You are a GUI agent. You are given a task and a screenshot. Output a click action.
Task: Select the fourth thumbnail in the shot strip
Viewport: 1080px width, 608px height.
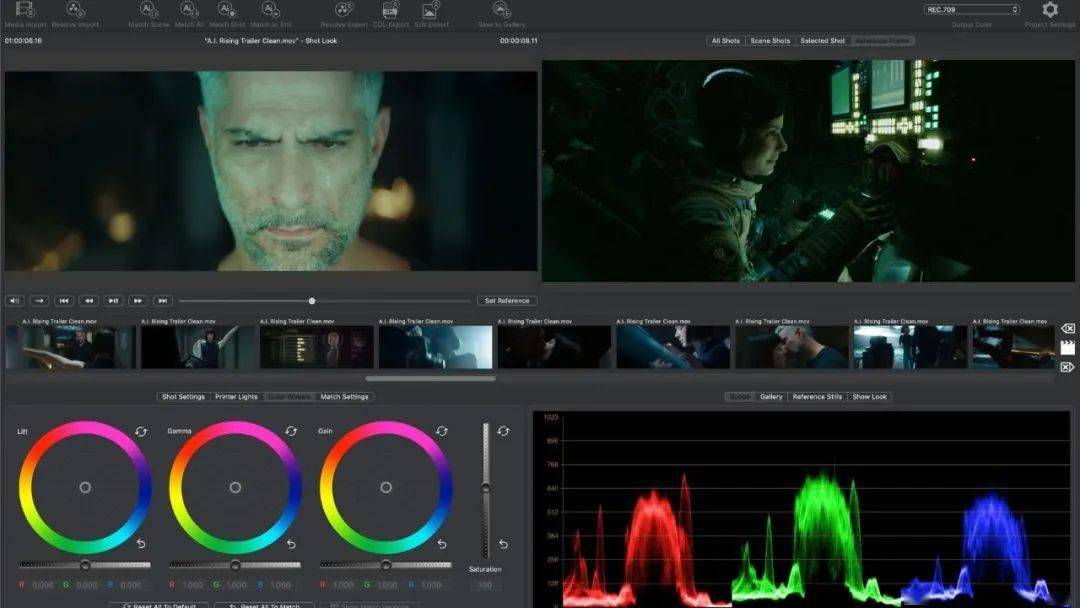coord(435,347)
